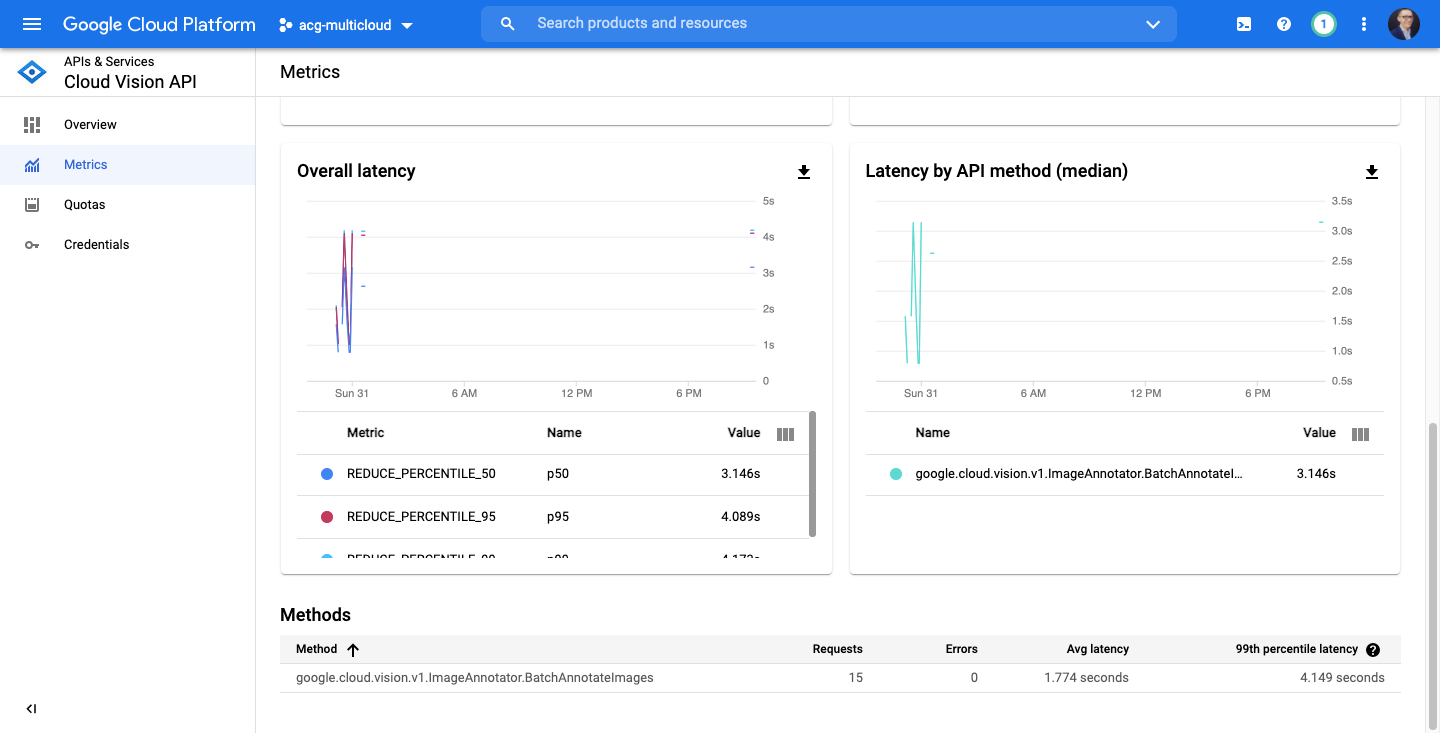Click the Overview dashboard icon
The height and width of the screenshot is (733, 1440).
point(32,125)
